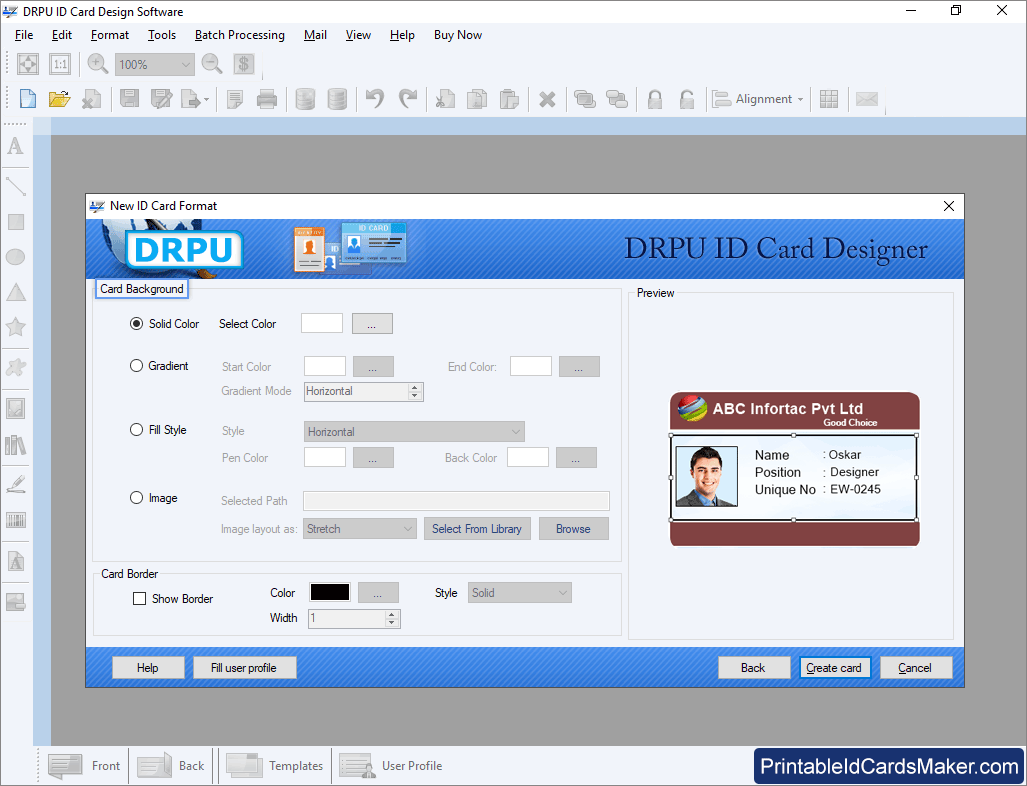
Task: Click the Cancel button
Action: coord(916,667)
